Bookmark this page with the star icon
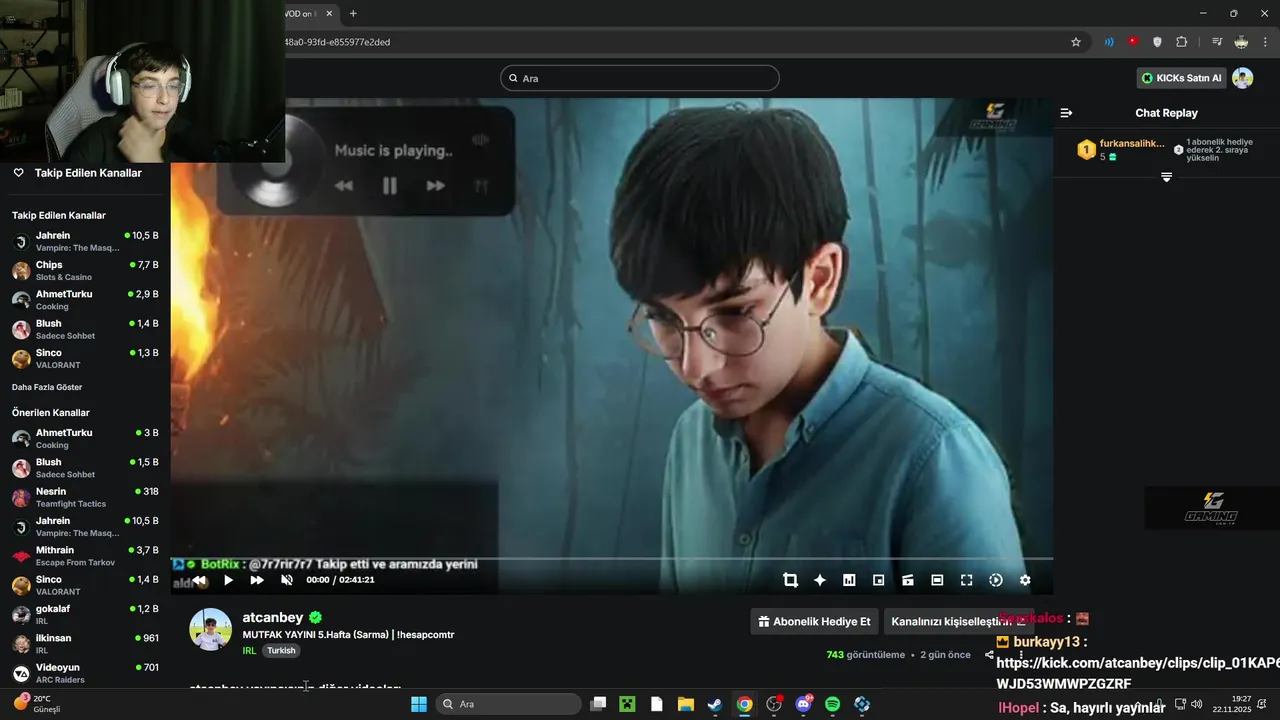 click(1076, 42)
